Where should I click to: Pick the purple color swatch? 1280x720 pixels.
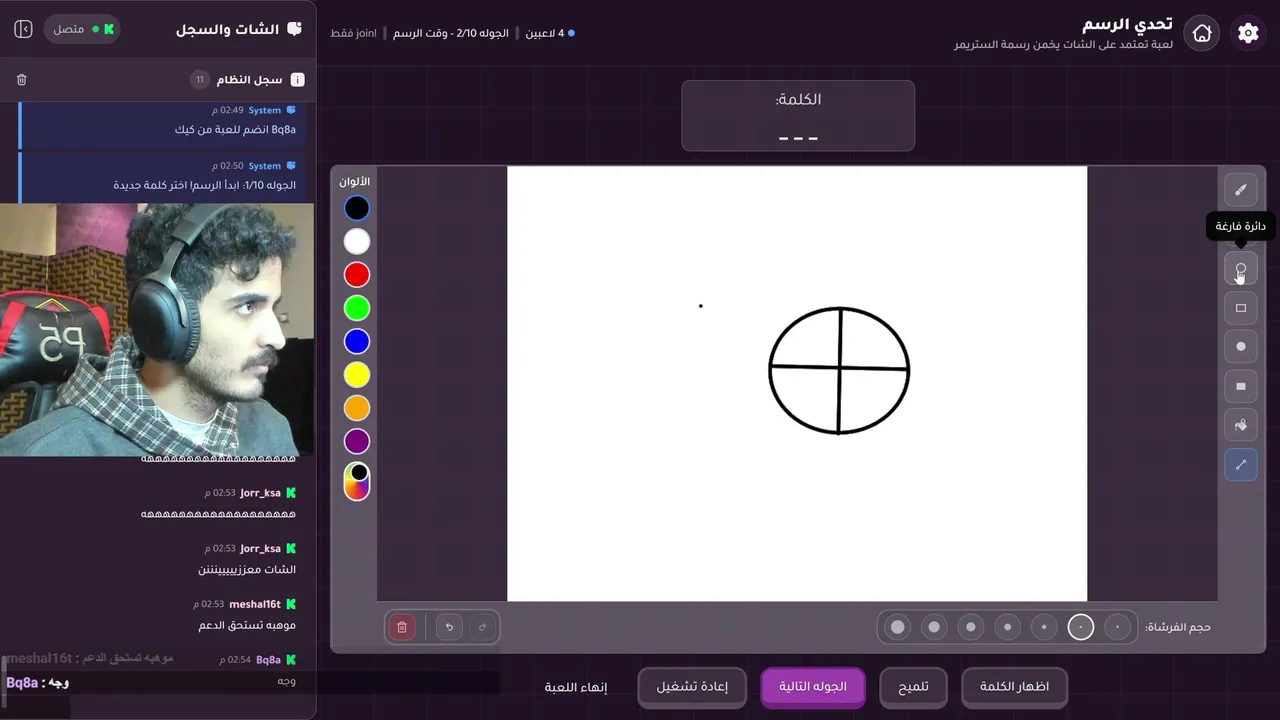357,441
